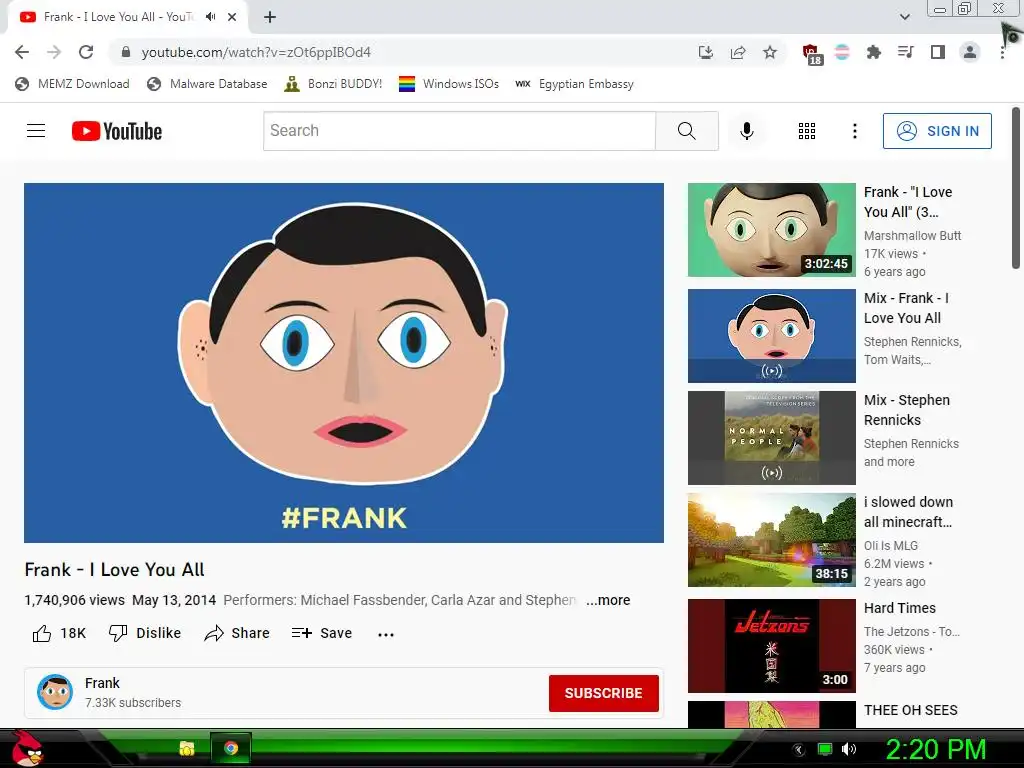Open the Bonzi BUDDY! bookmark

[333, 84]
